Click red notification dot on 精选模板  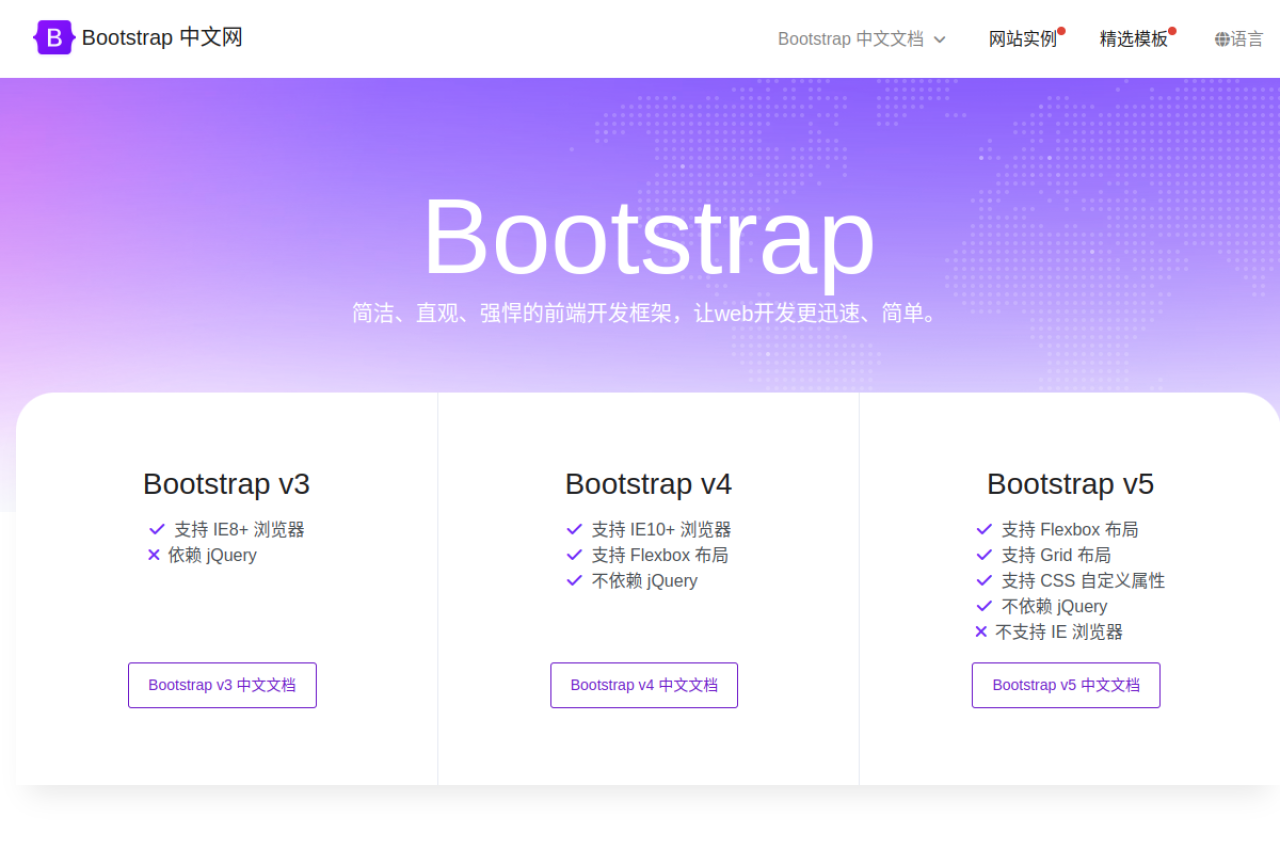(x=1172, y=31)
